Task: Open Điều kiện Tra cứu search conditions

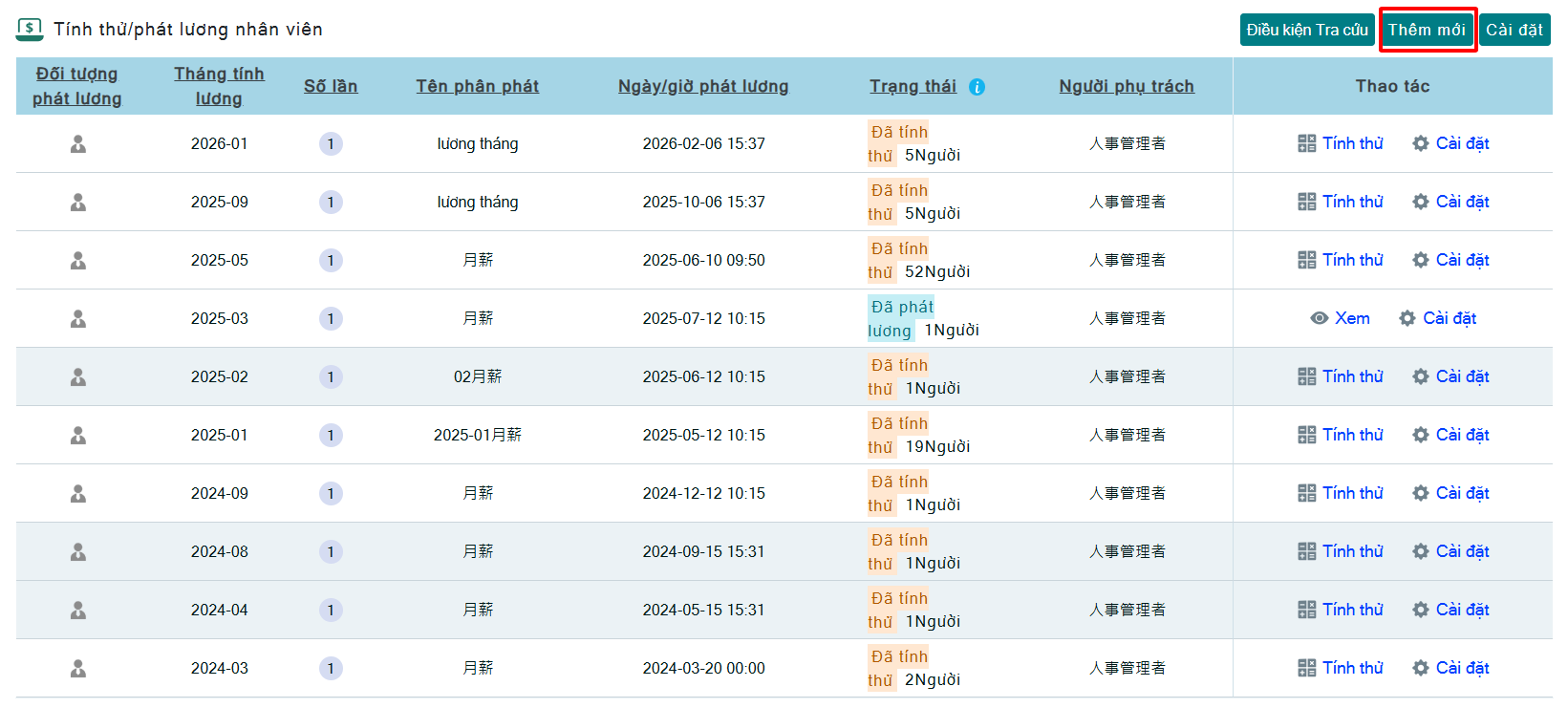Action: pyautogui.click(x=1306, y=30)
